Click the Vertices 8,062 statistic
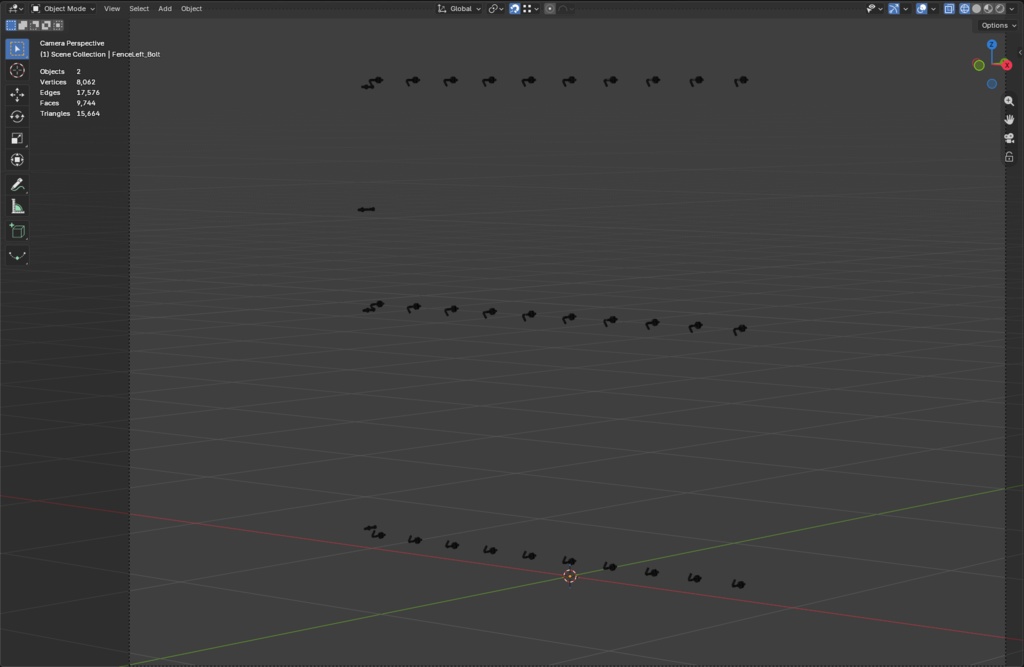The image size is (1024, 667). pos(67,82)
